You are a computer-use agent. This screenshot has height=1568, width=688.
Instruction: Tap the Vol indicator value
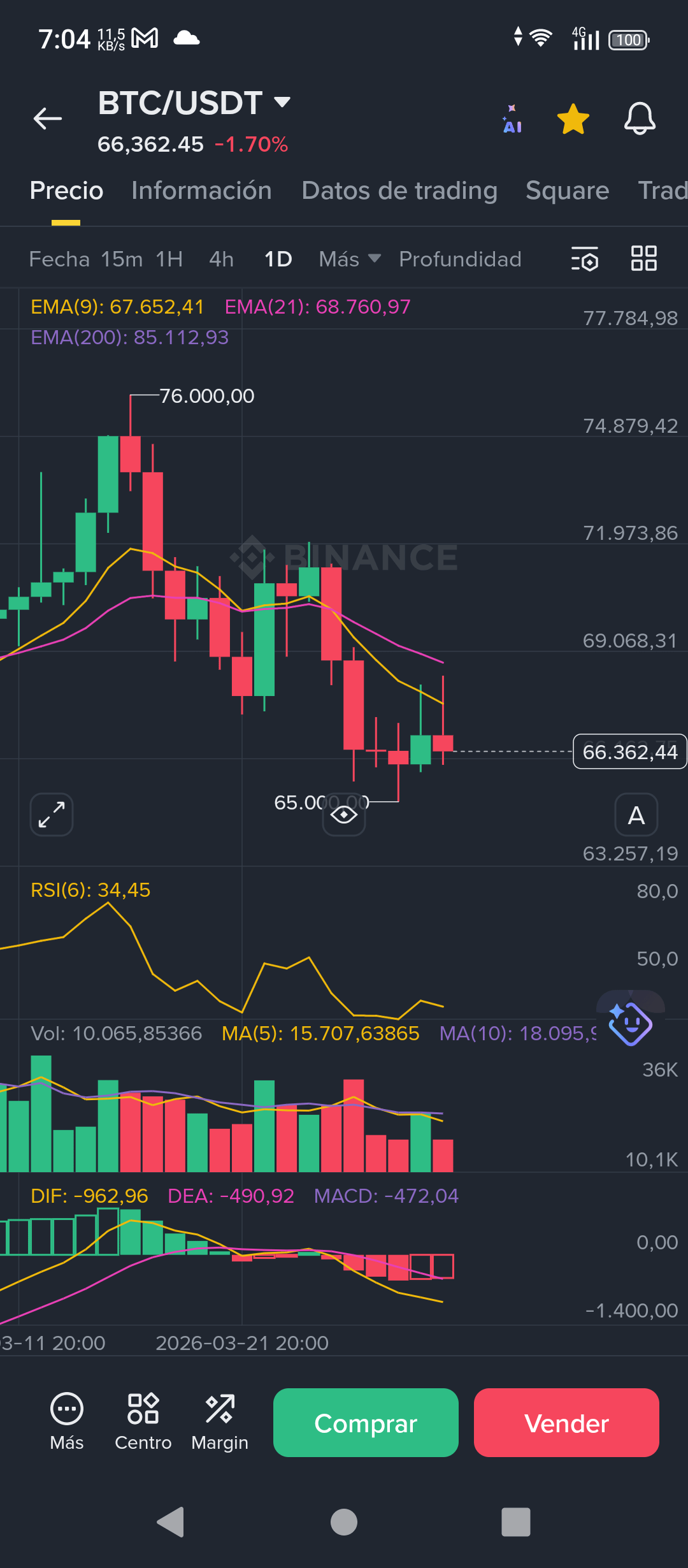tap(116, 1033)
